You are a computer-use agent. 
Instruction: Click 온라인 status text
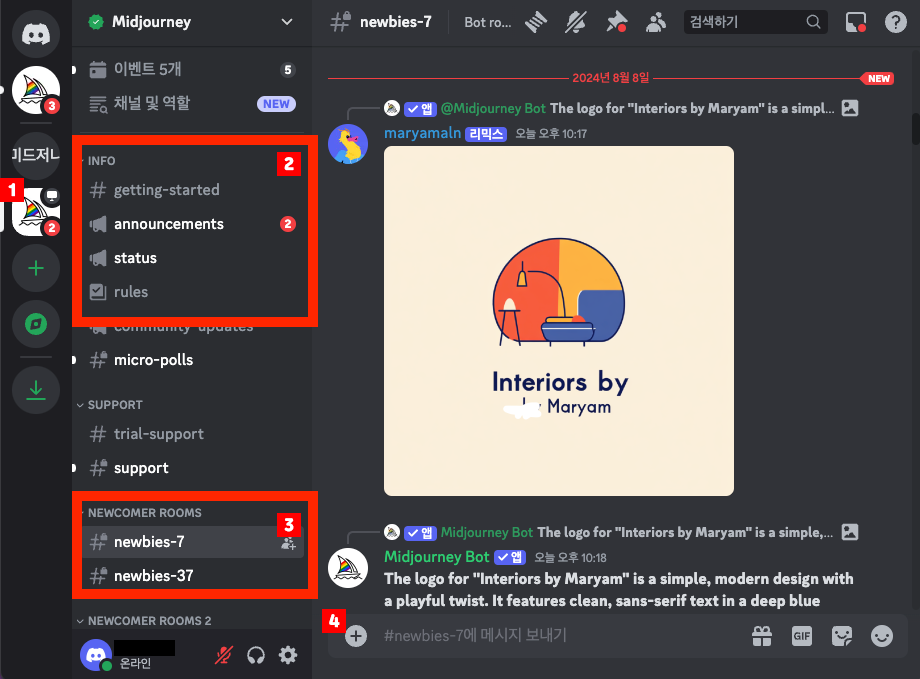pos(136,663)
